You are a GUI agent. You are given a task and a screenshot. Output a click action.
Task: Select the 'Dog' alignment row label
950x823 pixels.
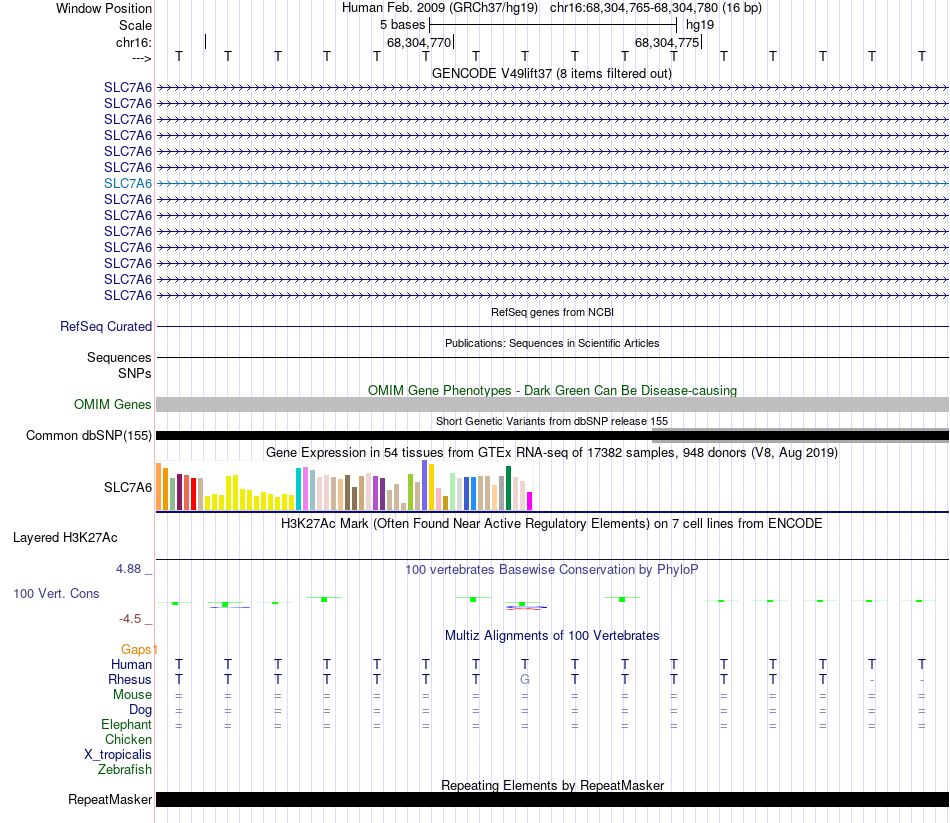click(141, 710)
